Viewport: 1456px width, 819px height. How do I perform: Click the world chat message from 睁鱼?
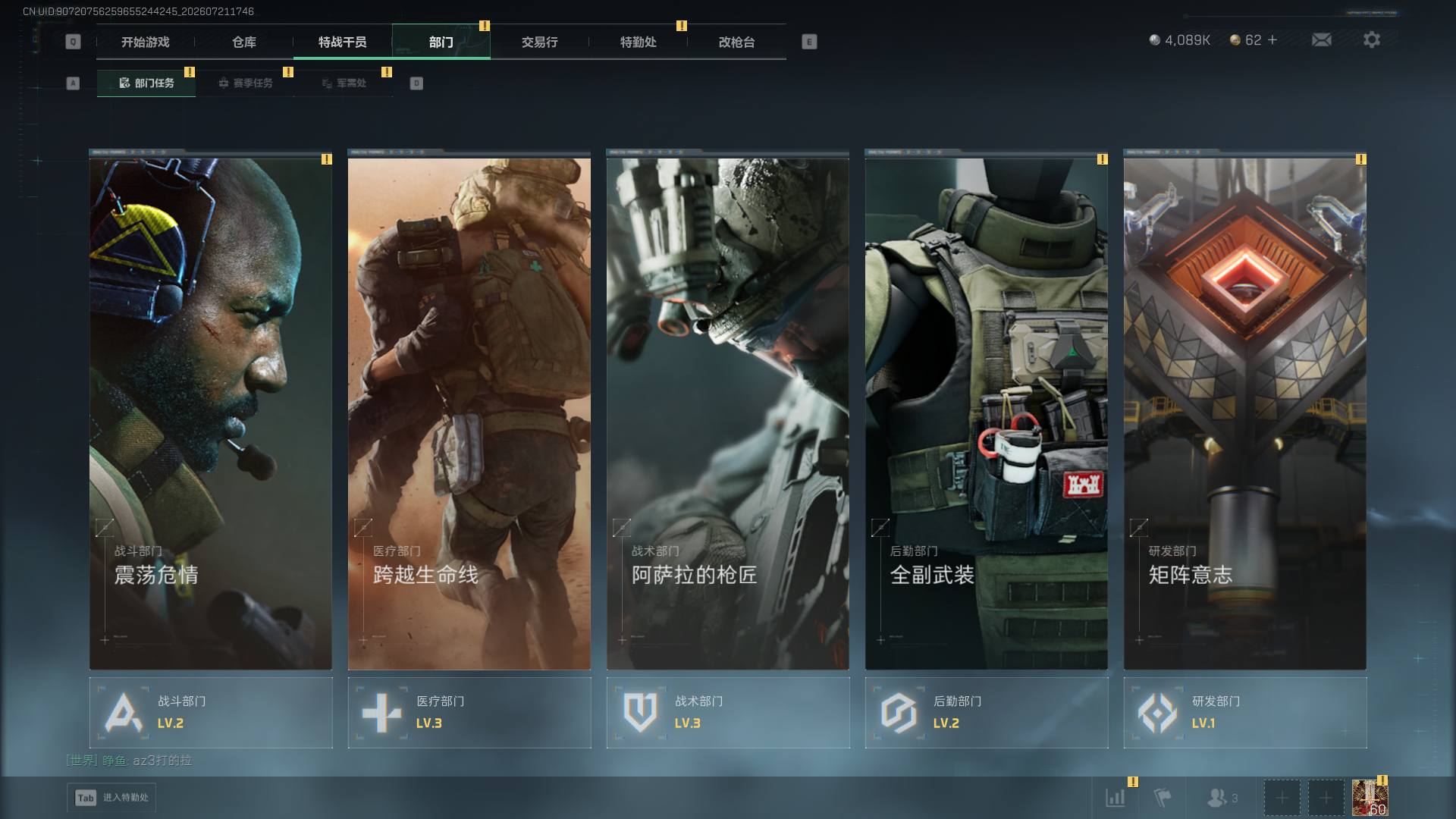coord(130,761)
